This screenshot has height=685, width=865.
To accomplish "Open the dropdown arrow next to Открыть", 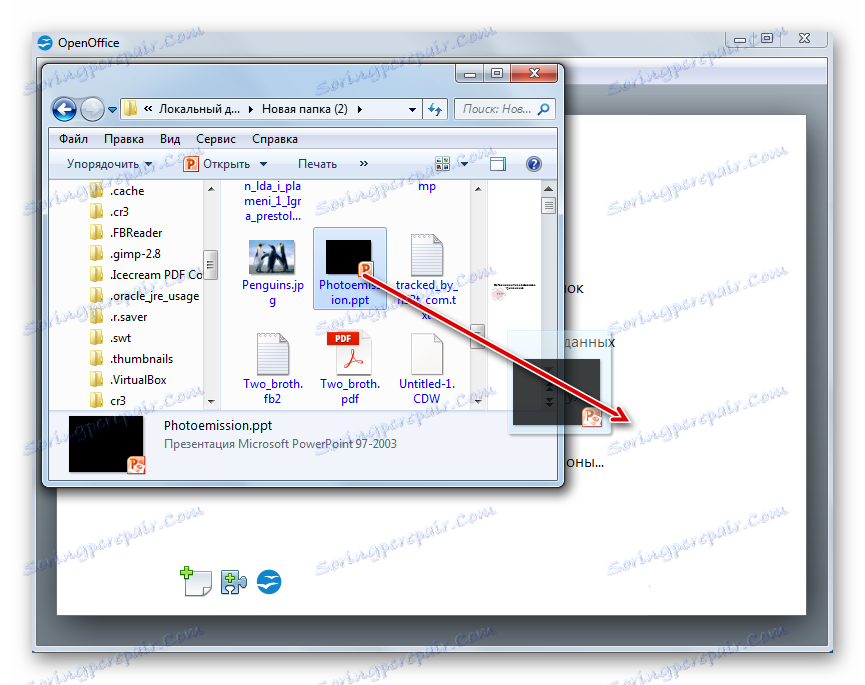I will (263, 164).
